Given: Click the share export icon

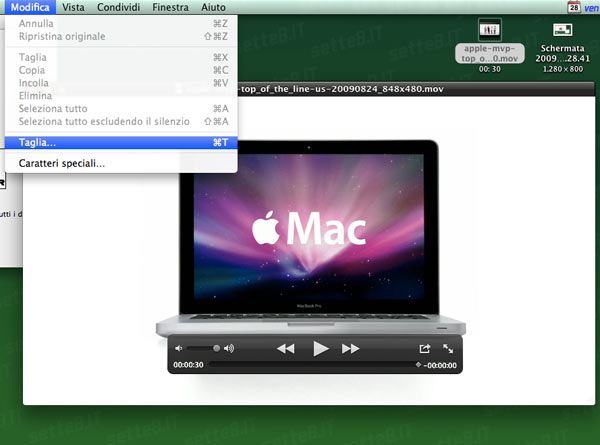Looking at the screenshot, I should point(424,349).
